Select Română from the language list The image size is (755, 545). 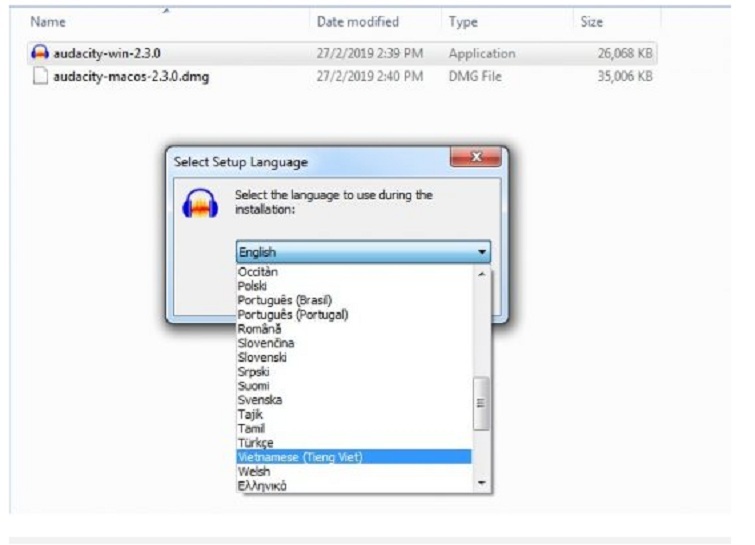[x=259, y=328]
